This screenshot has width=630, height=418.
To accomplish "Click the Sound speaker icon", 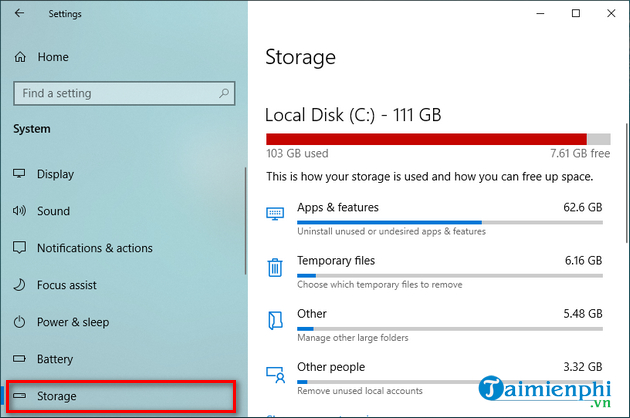I will pyautogui.click(x=19, y=211).
